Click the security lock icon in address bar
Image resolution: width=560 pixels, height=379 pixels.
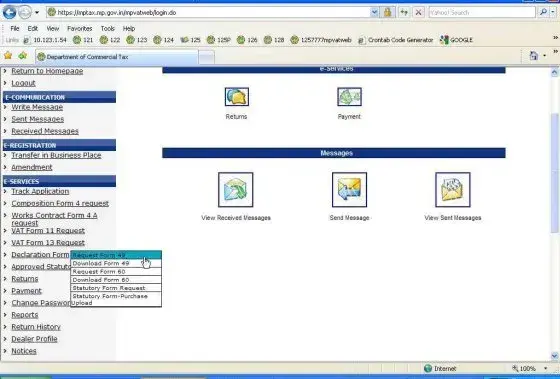387,13
